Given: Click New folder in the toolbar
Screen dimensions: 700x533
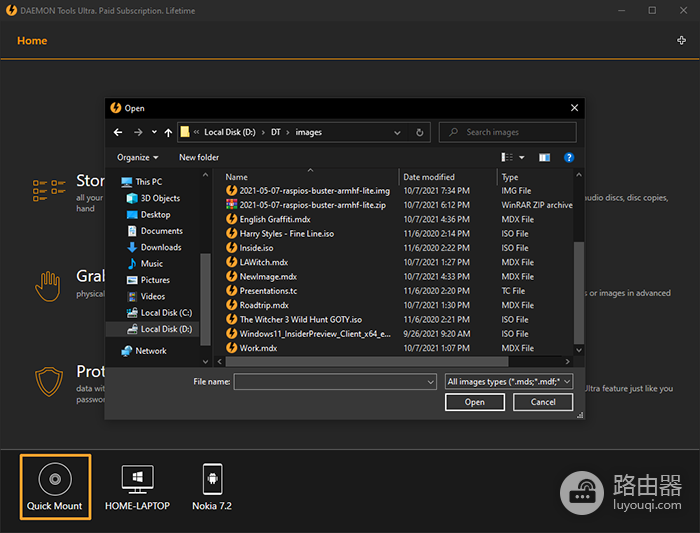Looking at the screenshot, I should [199, 158].
